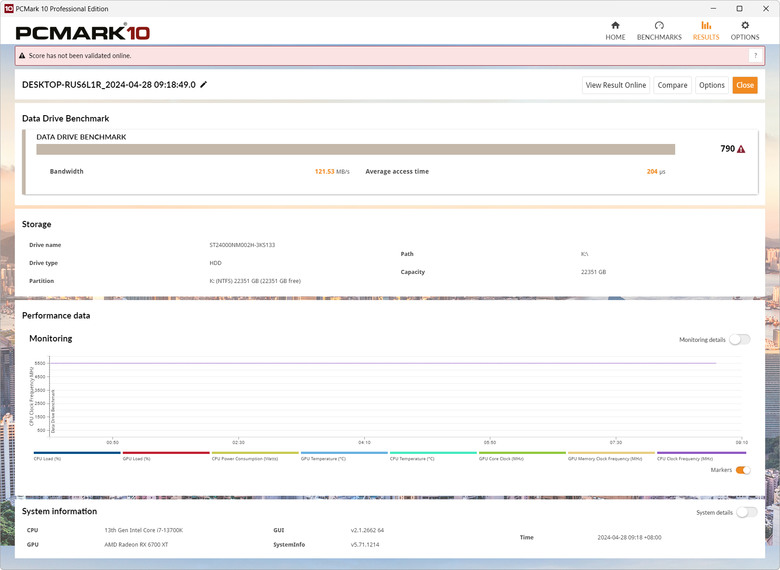Click the result name DESKTOP-RUS6L1R_2024-04-28 09:18:49.0
Viewport: 780px width, 570px height.
coord(108,85)
